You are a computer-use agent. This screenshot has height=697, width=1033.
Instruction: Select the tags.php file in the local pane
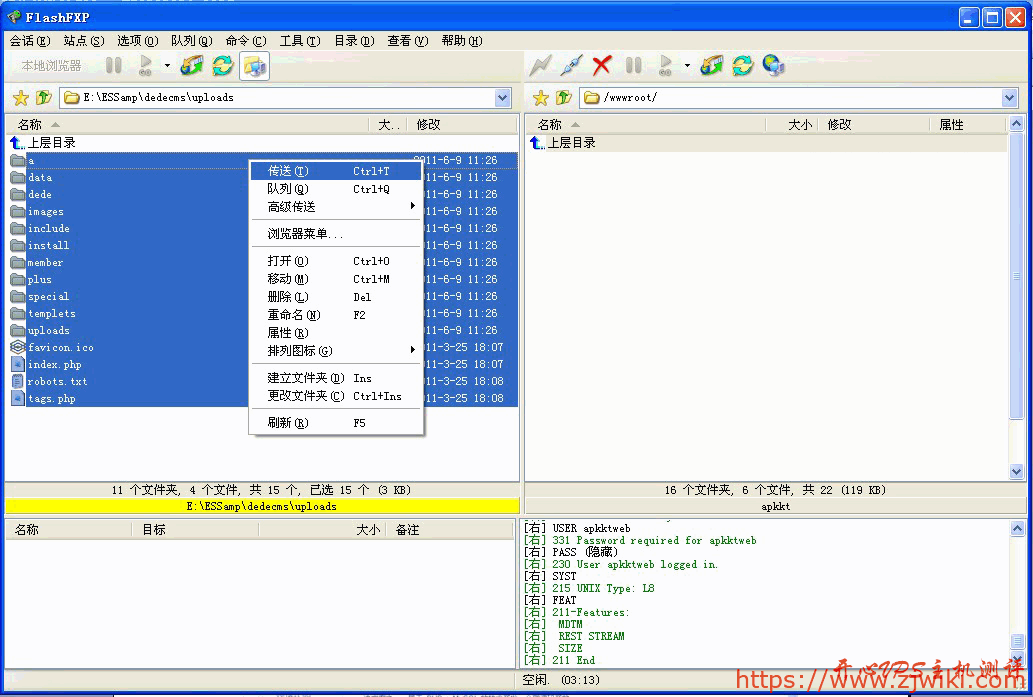50,398
